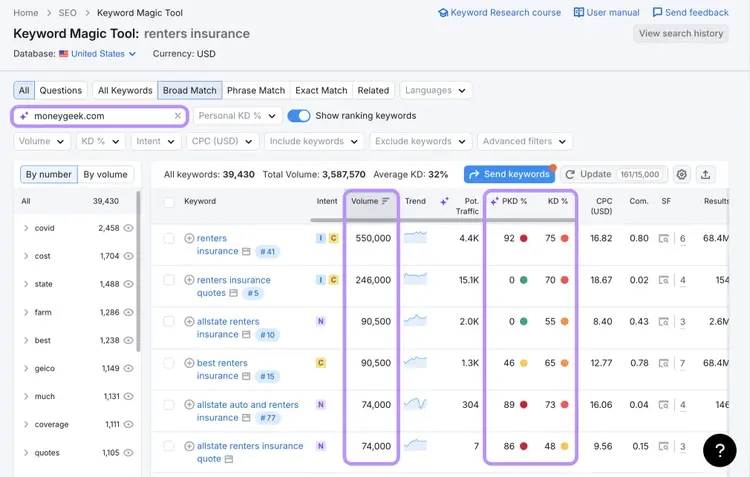
Task: Change the United States database dropdown
Action: pyautogui.click(x=98, y=54)
